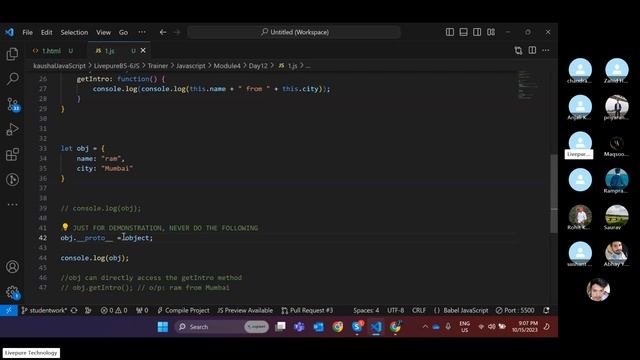The width and height of the screenshot is (640, 360).
Task: Expand Trainer breadcrumb
Action: pos(158,66)
